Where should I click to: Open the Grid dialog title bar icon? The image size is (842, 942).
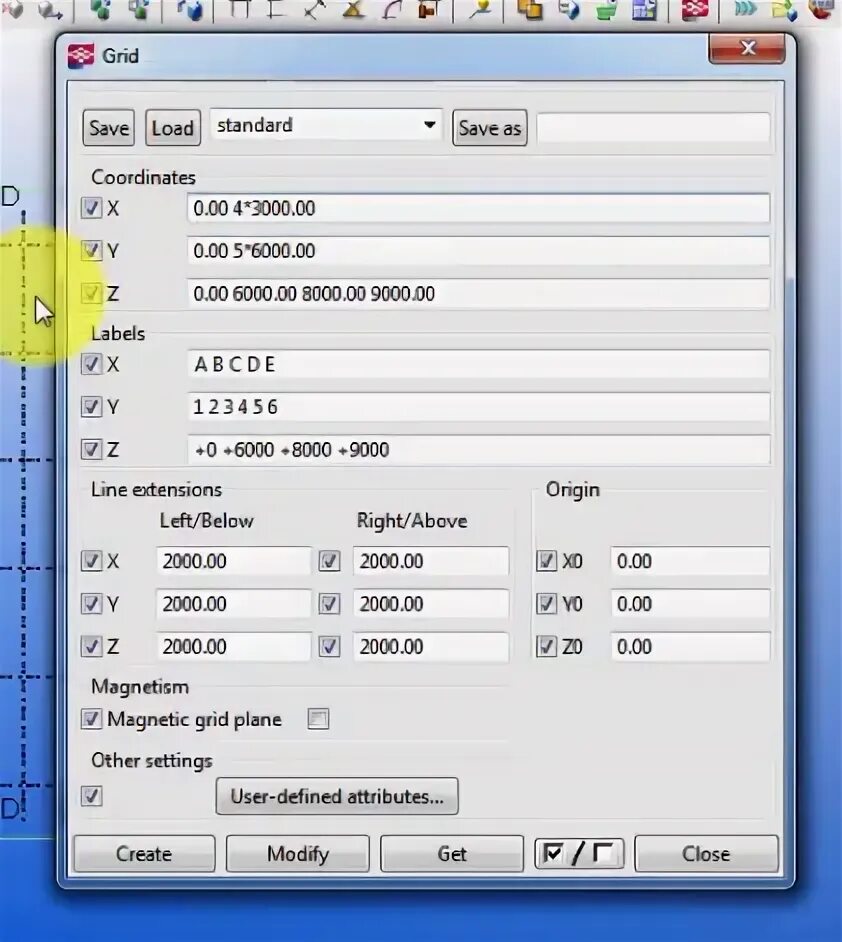81,56
